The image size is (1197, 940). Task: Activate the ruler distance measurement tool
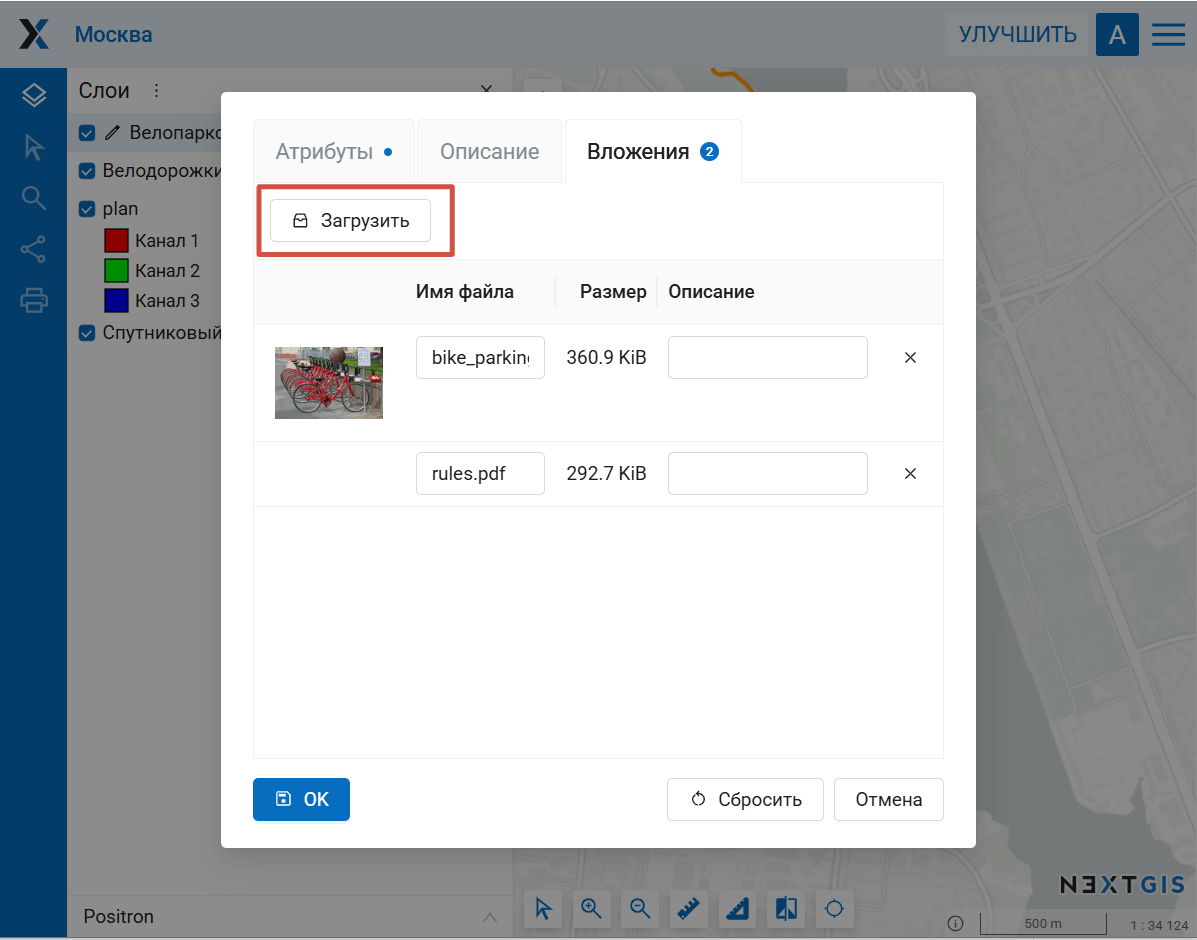[689, 908]
